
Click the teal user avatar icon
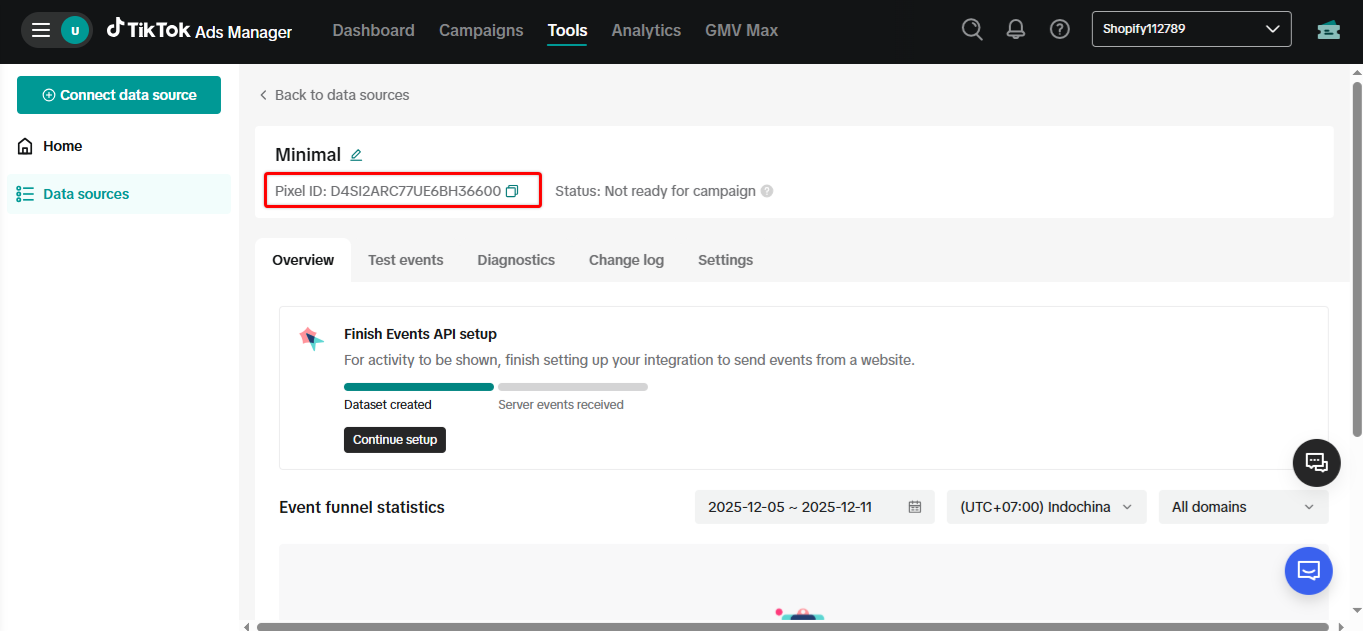[75, 30]
